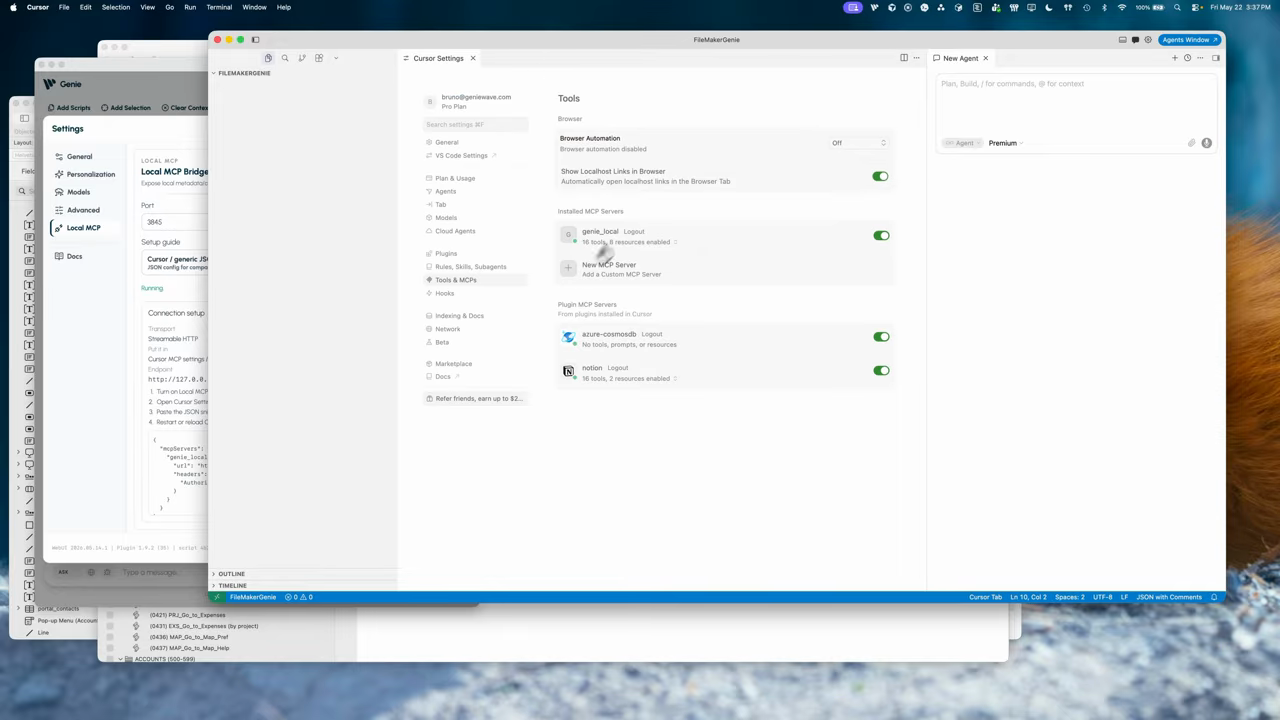Click the Wi-Fi icon in menu bar
Viewport: 1280px width, 720px height.
coord(1122,7)
